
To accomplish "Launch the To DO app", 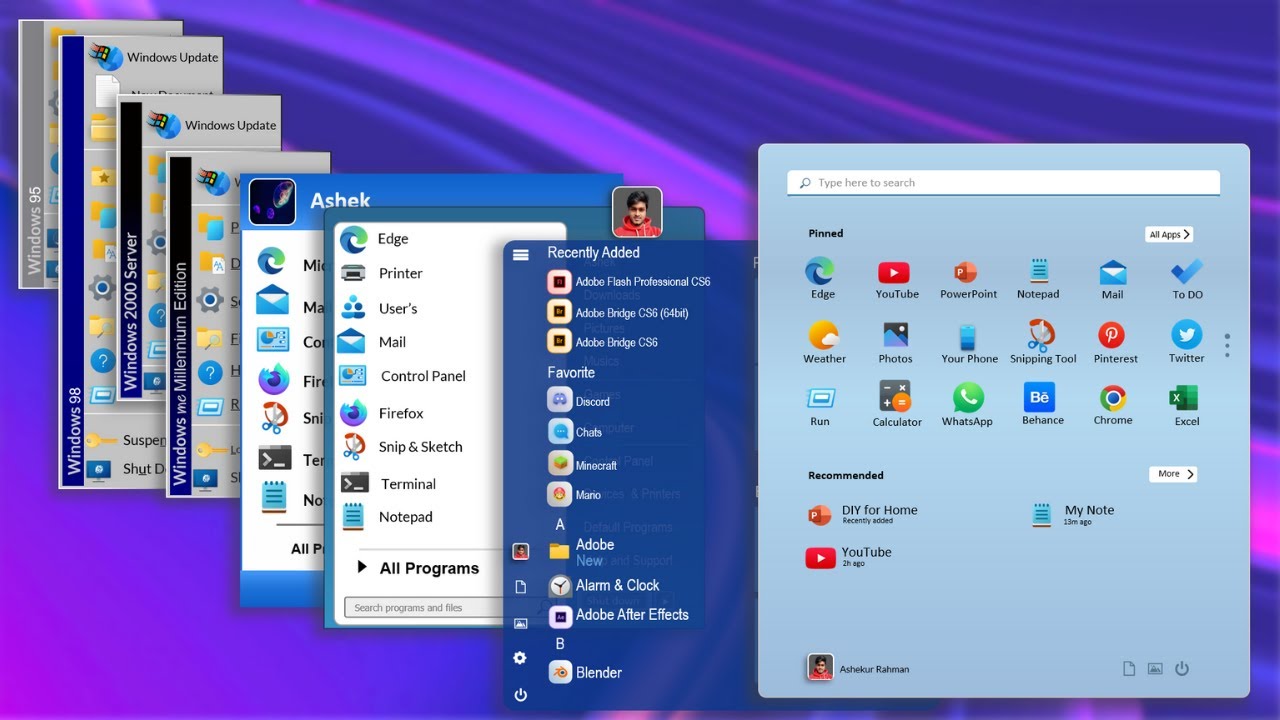I will point(1187,279).
